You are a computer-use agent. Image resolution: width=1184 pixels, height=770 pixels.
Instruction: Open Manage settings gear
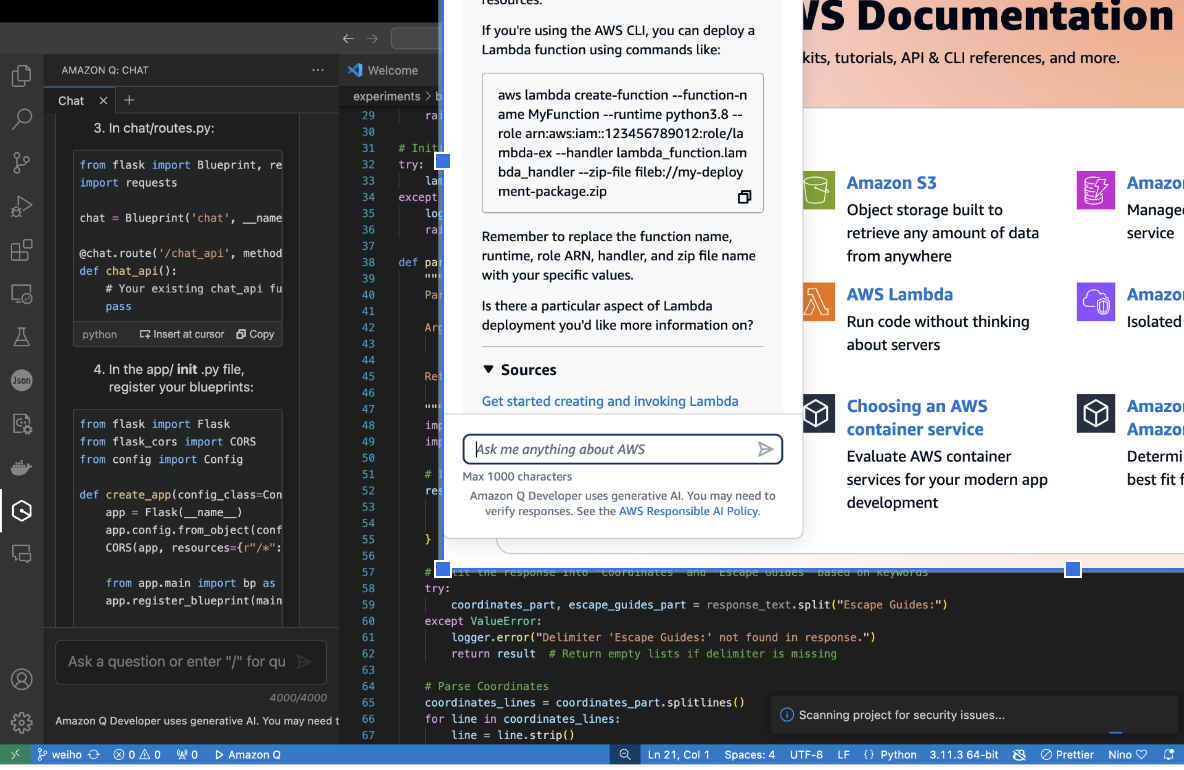point(22,722)
